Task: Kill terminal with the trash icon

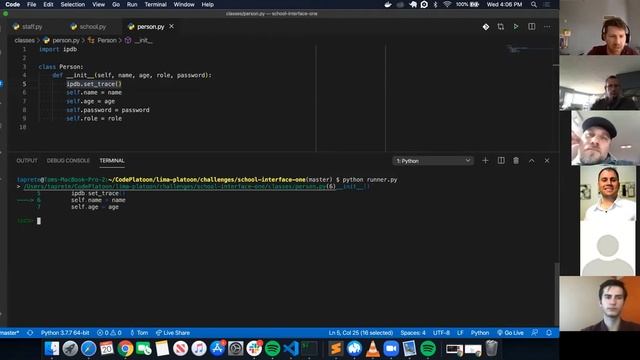Action: pos(516,160)
